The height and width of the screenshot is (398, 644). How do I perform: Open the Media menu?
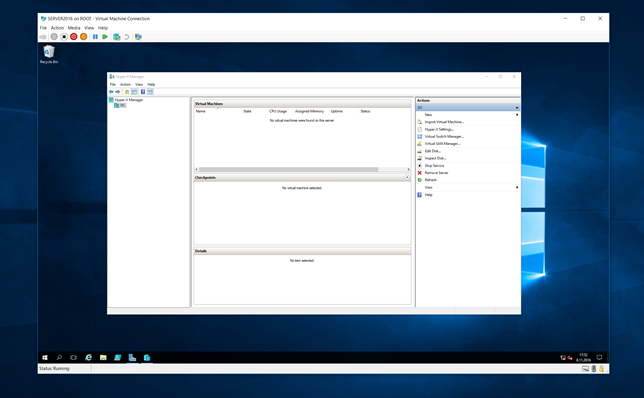click(x=74, y=28)
